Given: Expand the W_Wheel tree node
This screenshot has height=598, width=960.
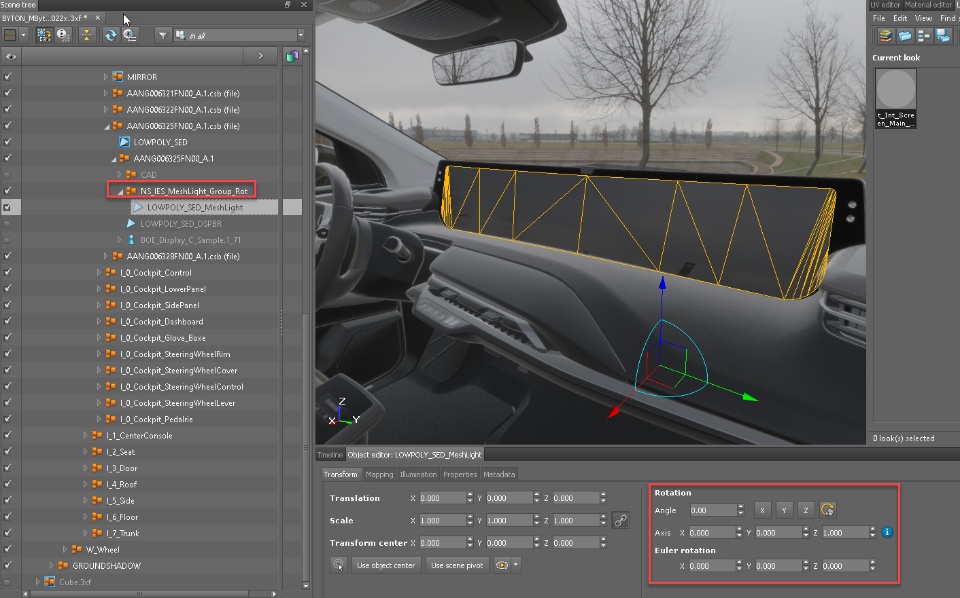Looking at the screenshot, I should (x=65, y=550).
